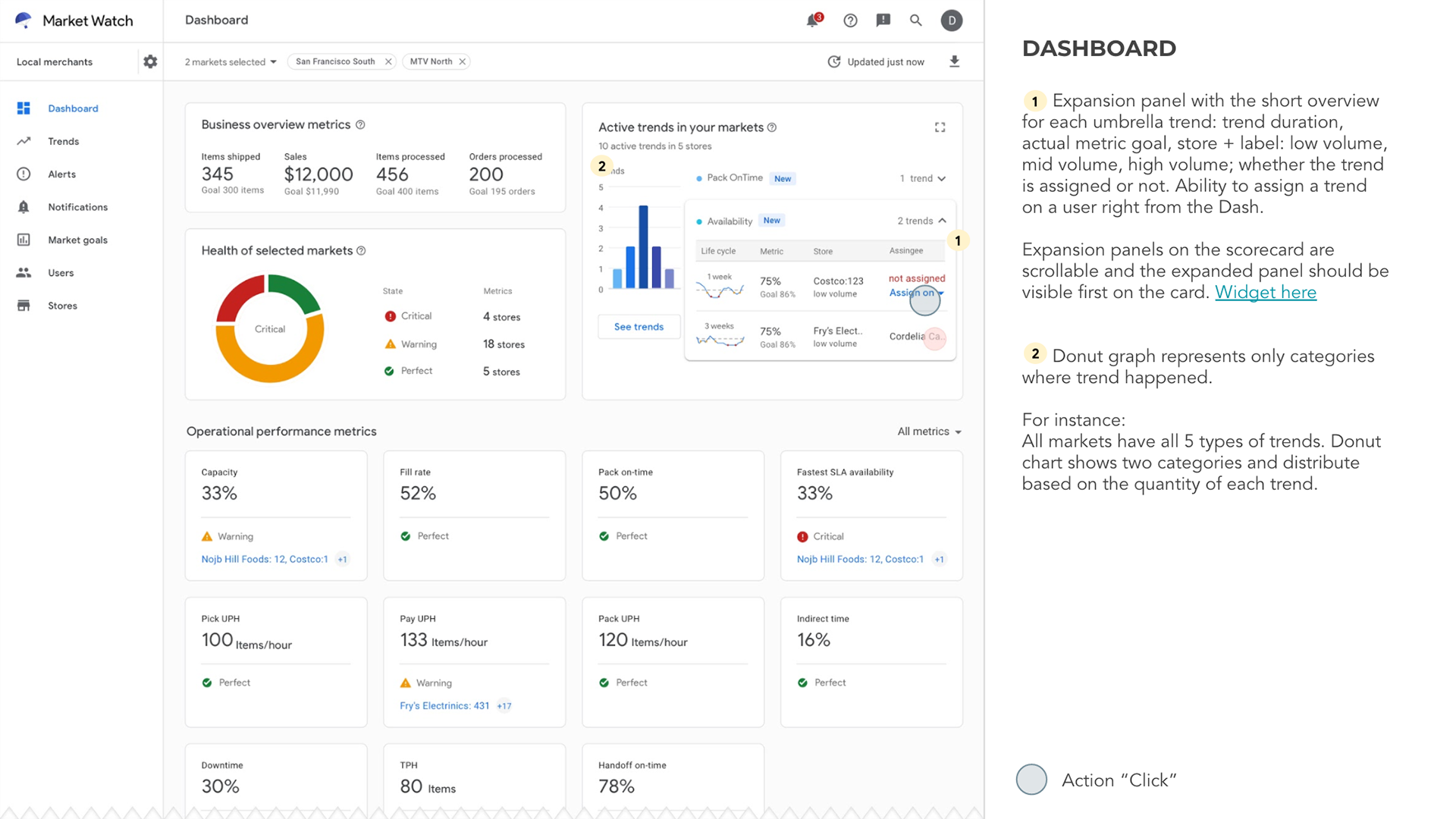
Task: Open Trends in the sidebar
Action: [x=63, y=141]
